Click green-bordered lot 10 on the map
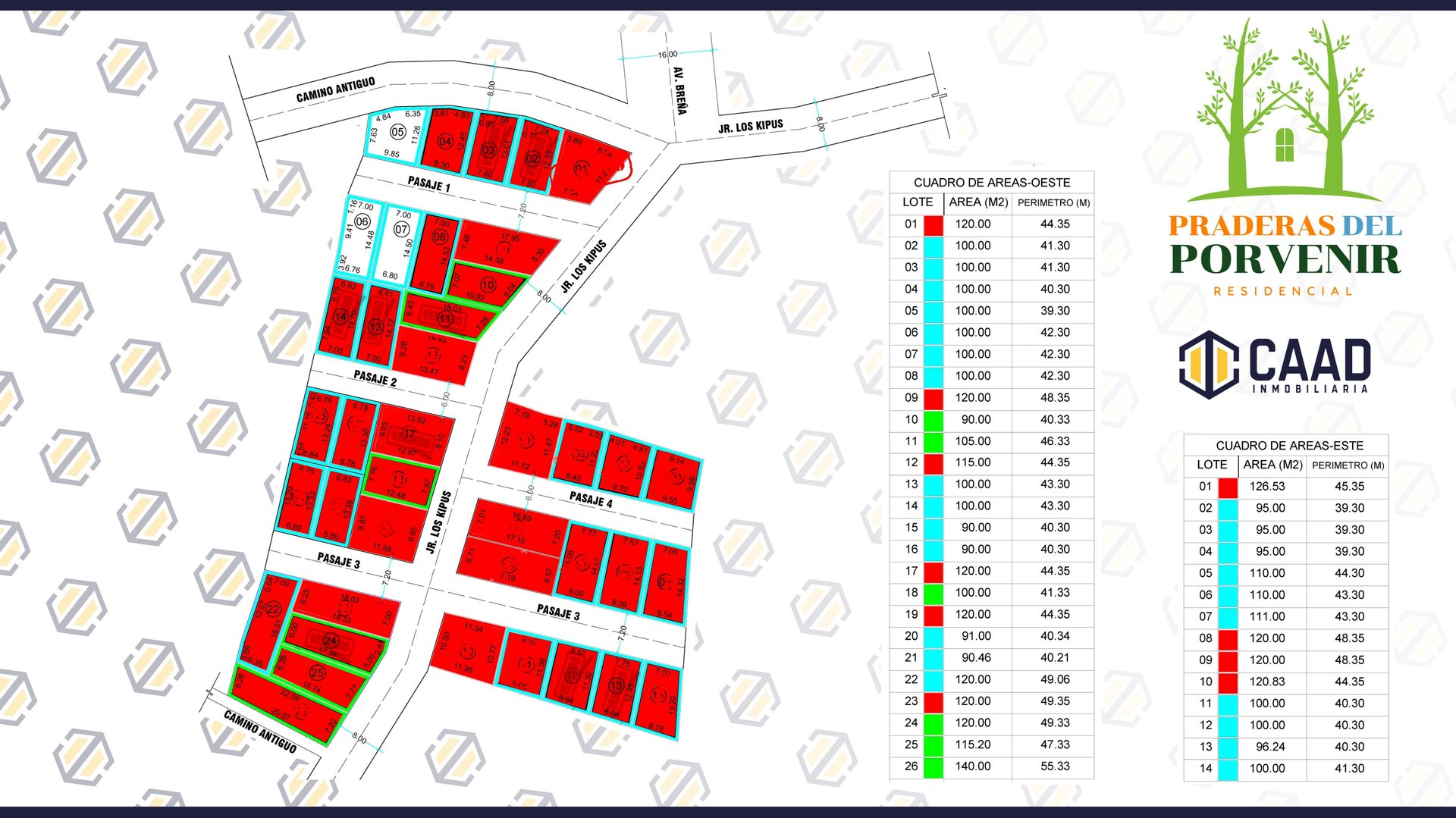Screen dimensions: 1456x818 [x=487, y=285]
